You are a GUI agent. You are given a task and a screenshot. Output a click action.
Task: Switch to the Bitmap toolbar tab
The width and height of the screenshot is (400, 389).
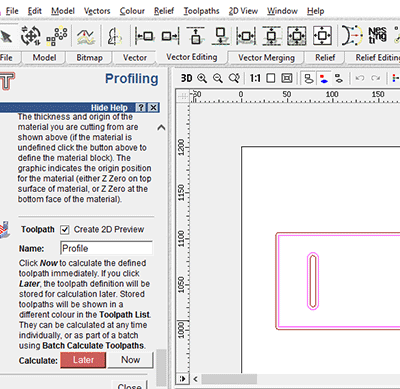(89, 58)
